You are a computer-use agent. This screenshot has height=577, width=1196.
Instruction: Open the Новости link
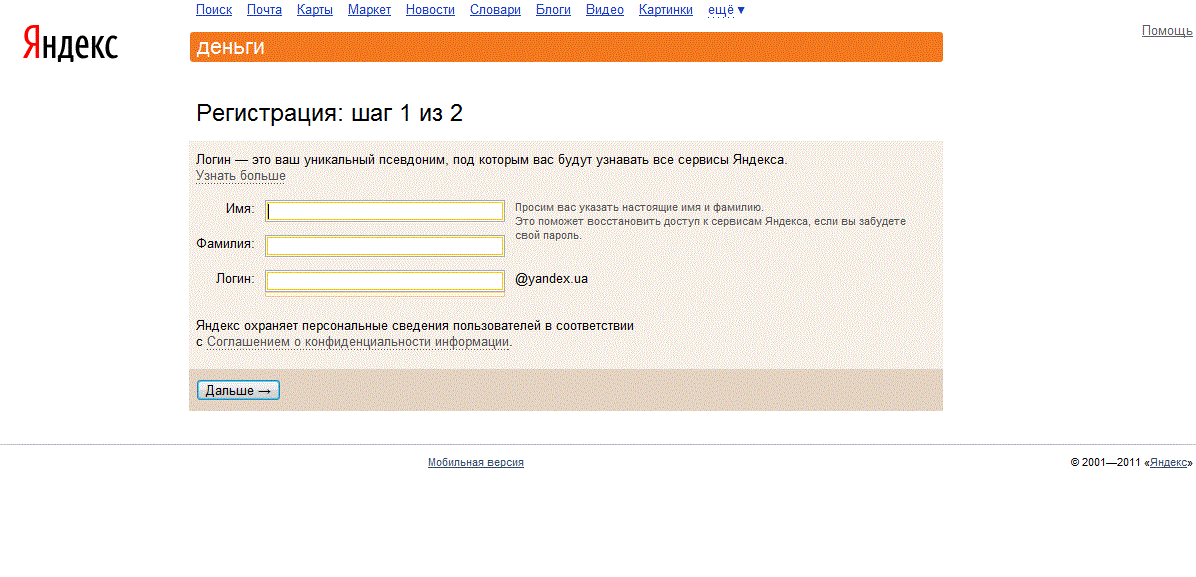point(430,10)
